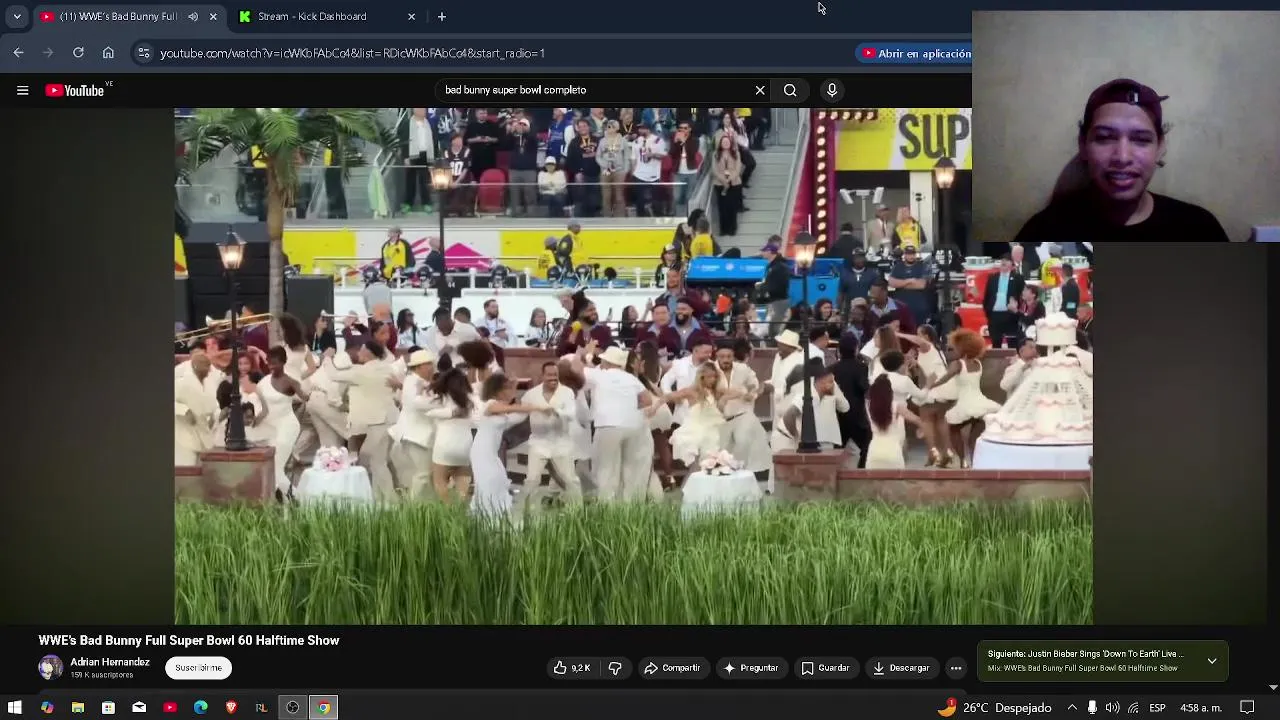Go back with browser back arrow

coord(19,53)
